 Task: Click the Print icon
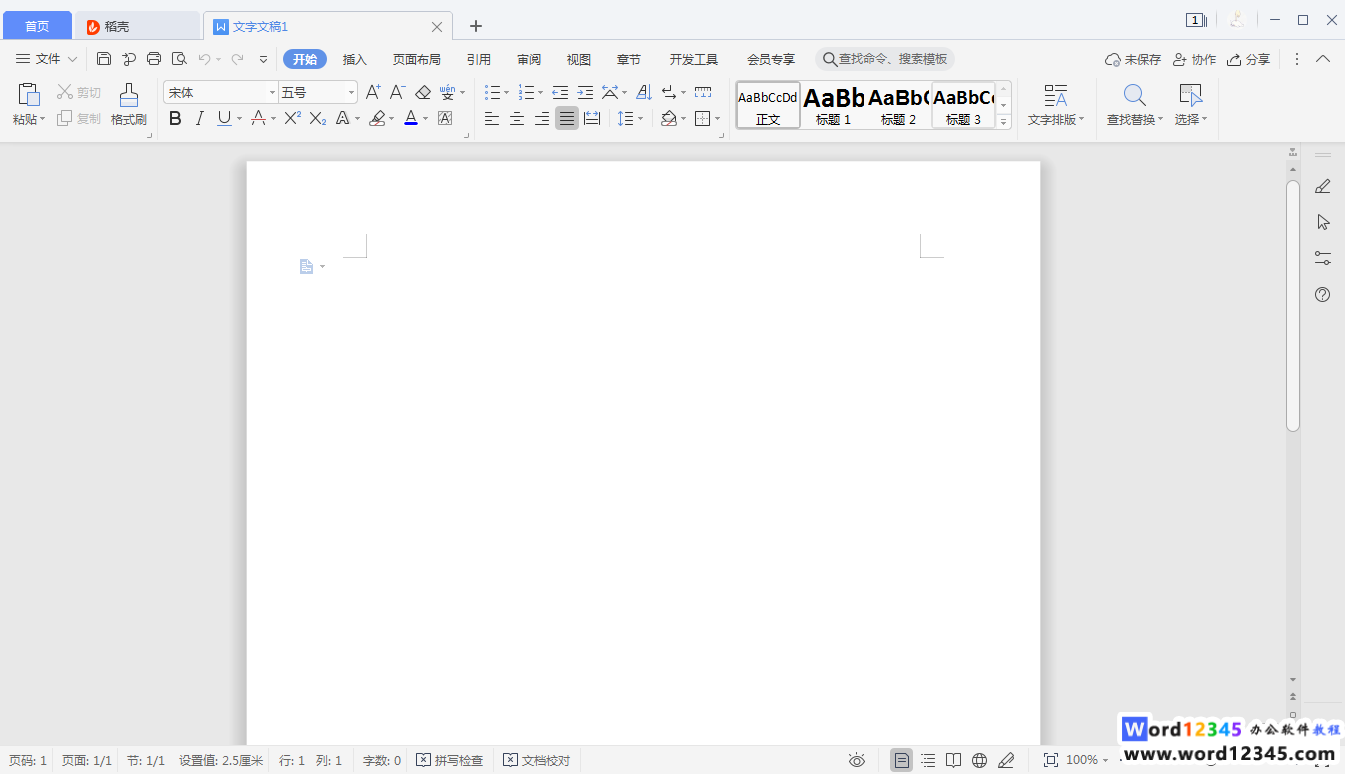(x=154, y=59)
